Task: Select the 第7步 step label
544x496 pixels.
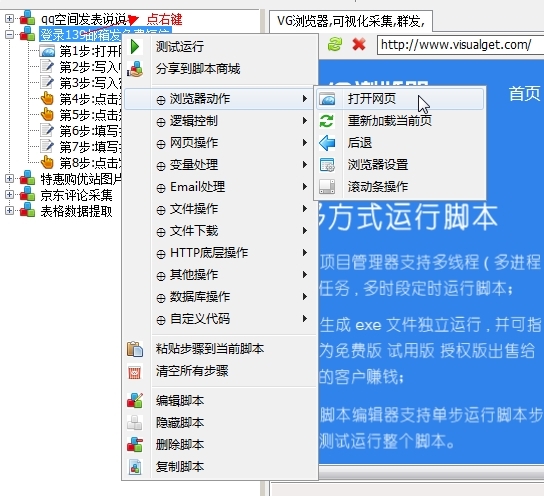Action: 90,146
